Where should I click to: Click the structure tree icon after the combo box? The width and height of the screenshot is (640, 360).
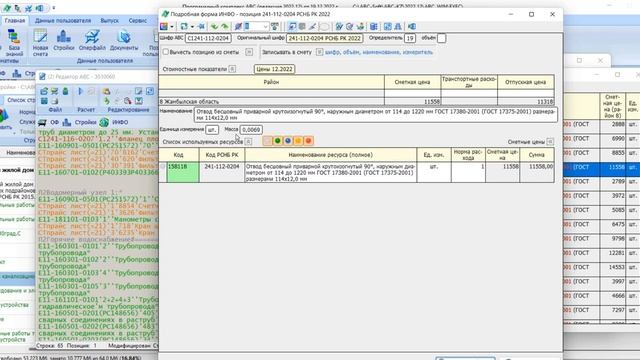[274, 27]
